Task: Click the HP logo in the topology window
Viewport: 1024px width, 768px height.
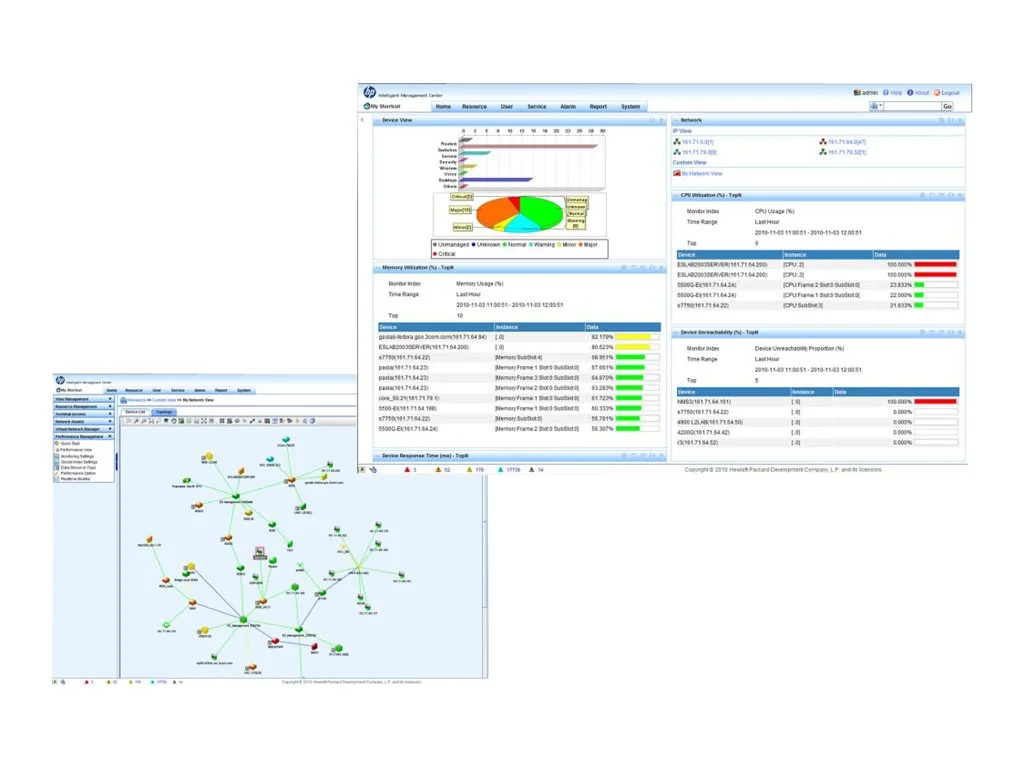Action: tap(59, 381)
